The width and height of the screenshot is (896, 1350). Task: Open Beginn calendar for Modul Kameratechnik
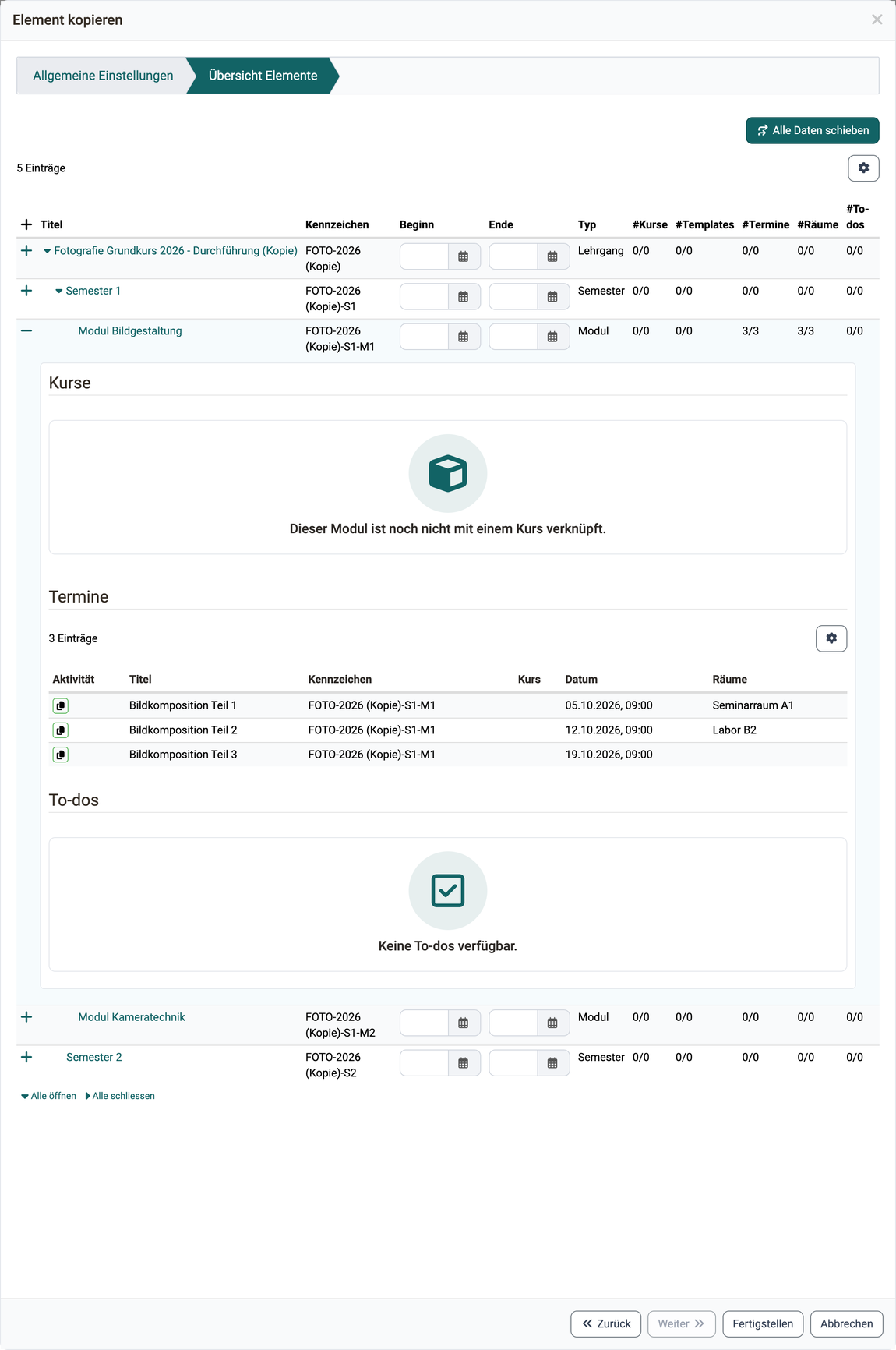click(x=464, y=1023)
